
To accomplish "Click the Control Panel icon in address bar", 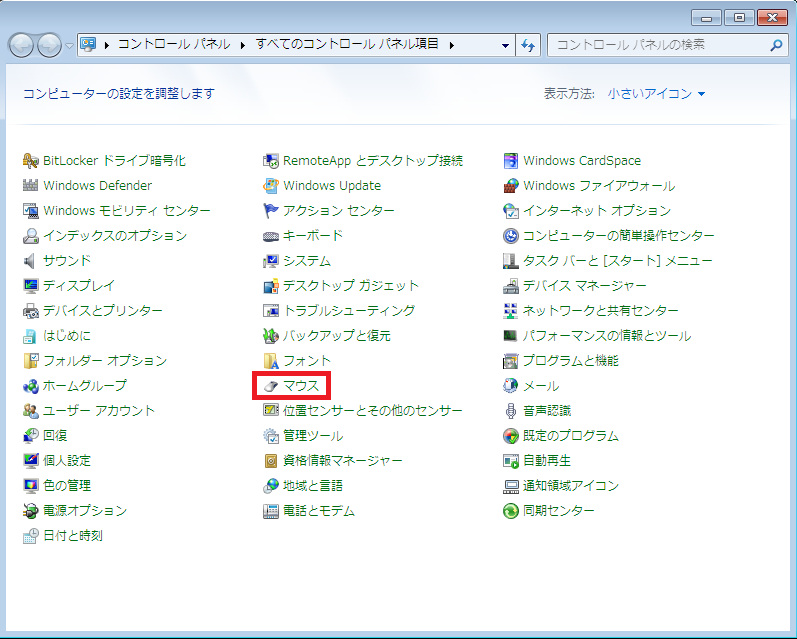I will [88, 44].
